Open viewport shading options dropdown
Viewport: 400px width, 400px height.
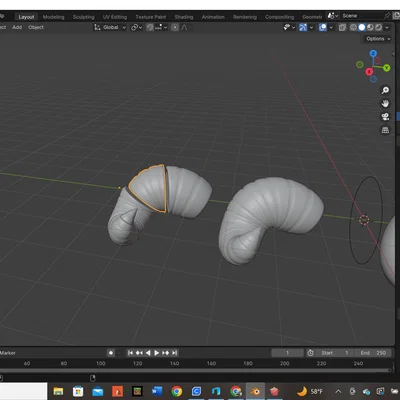tap(387, 28)
